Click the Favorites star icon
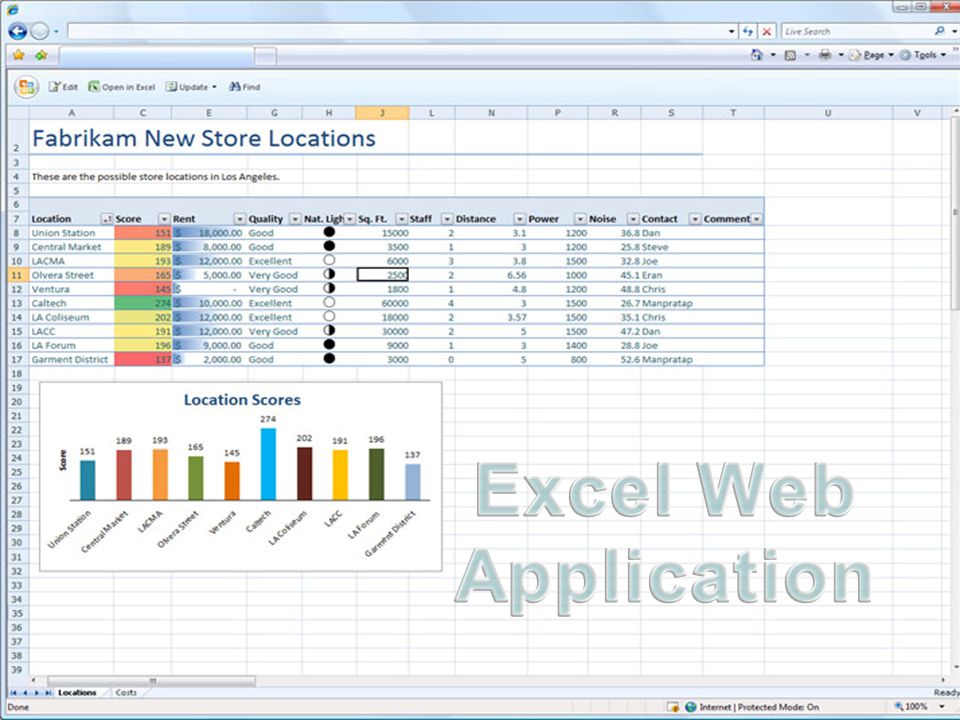Screen dimensions: 960x720 tap(18, 55)
